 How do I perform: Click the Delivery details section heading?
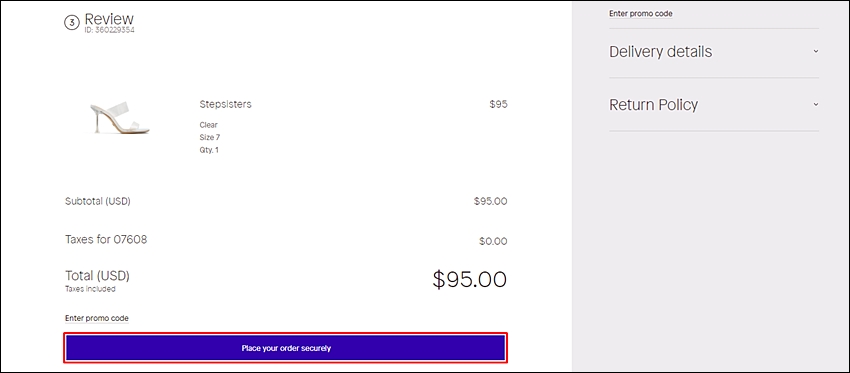pyautogui.click(x=660, y=52)
